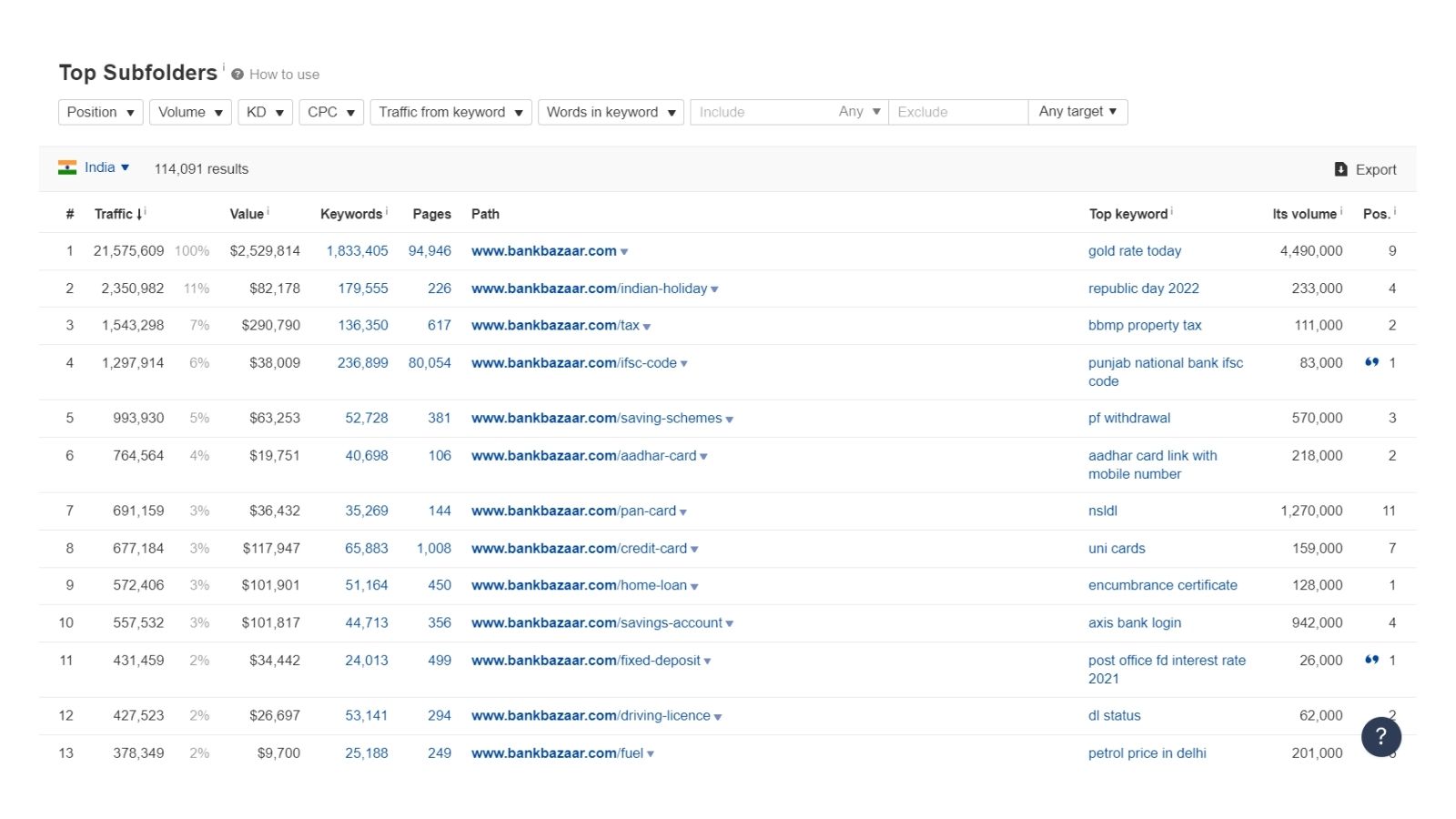Change country from India dropdown

click(x=106, y=167)
